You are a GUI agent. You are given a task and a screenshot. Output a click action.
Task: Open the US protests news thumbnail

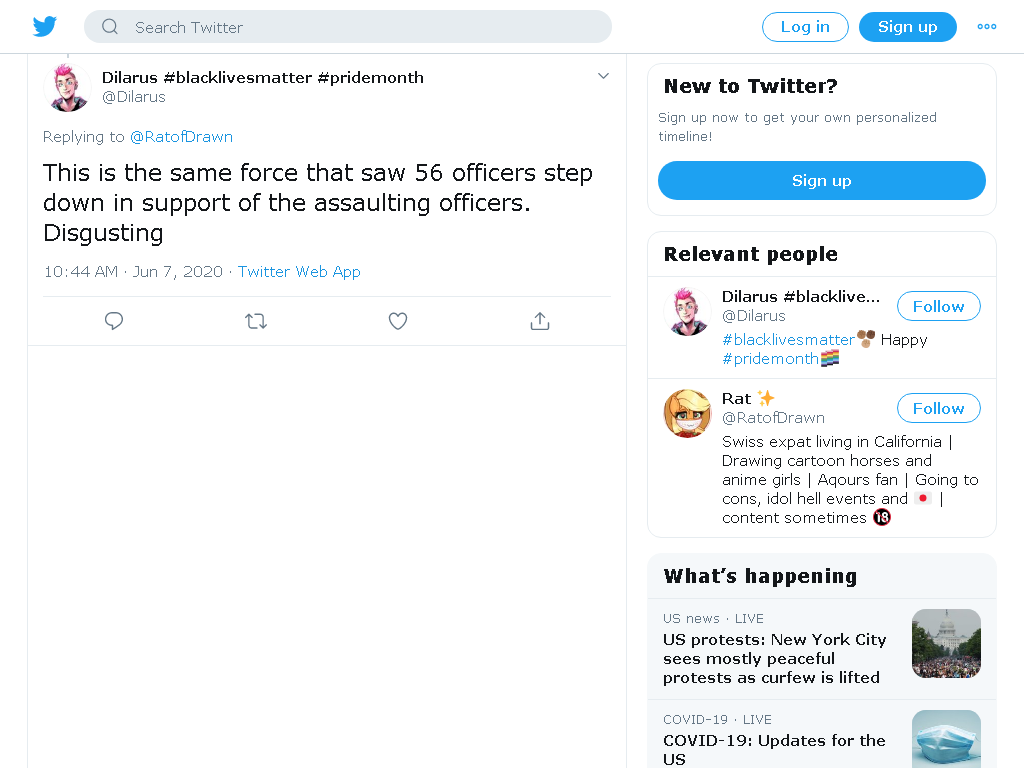pos(946,643)
